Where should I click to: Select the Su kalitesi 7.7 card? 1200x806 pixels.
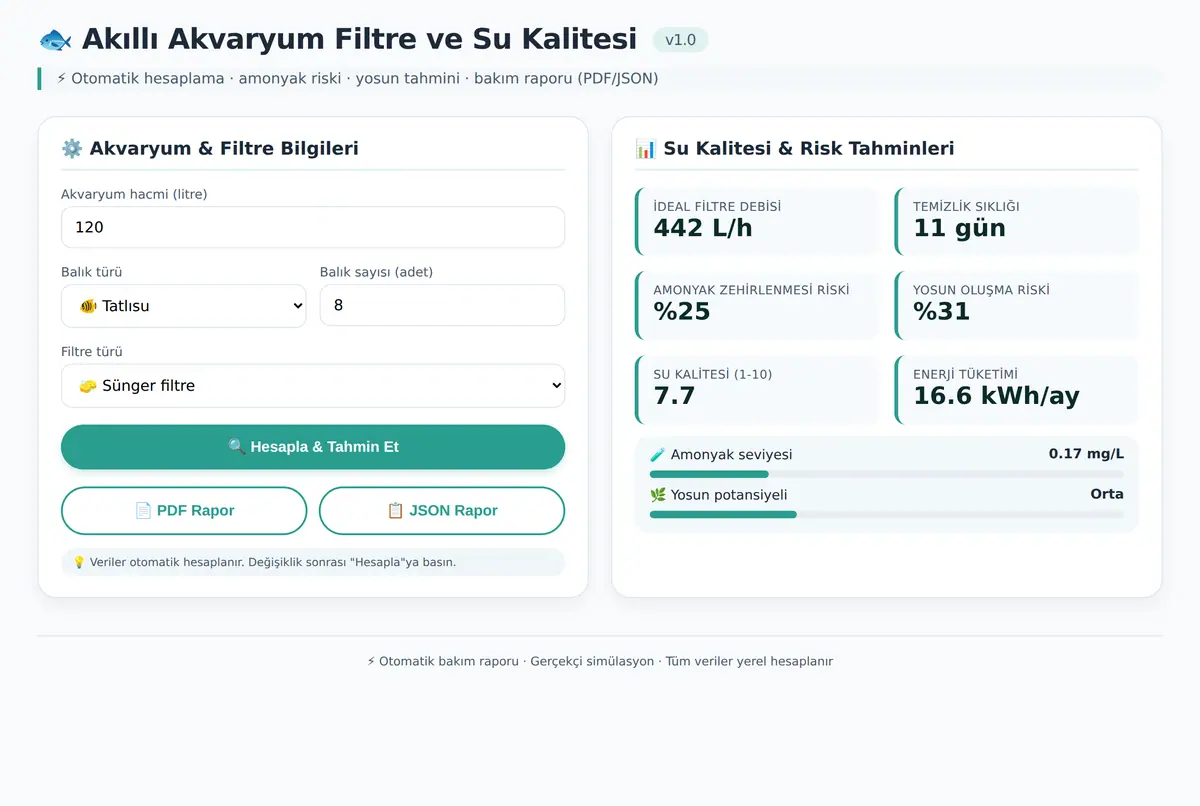point(757,389)
